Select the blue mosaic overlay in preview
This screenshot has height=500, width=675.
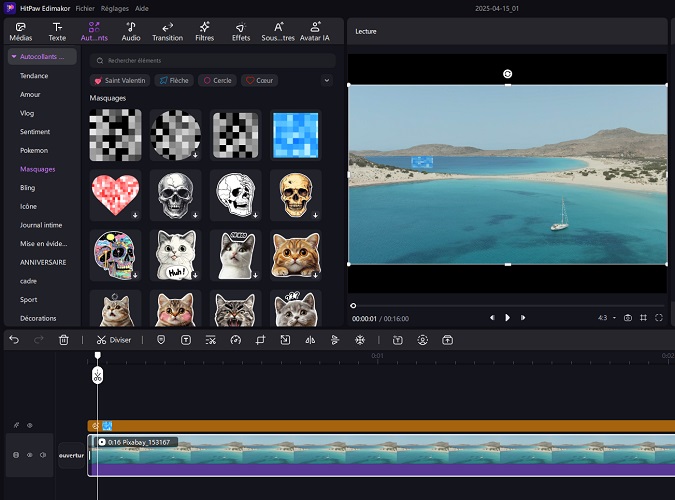pos(422,162)
